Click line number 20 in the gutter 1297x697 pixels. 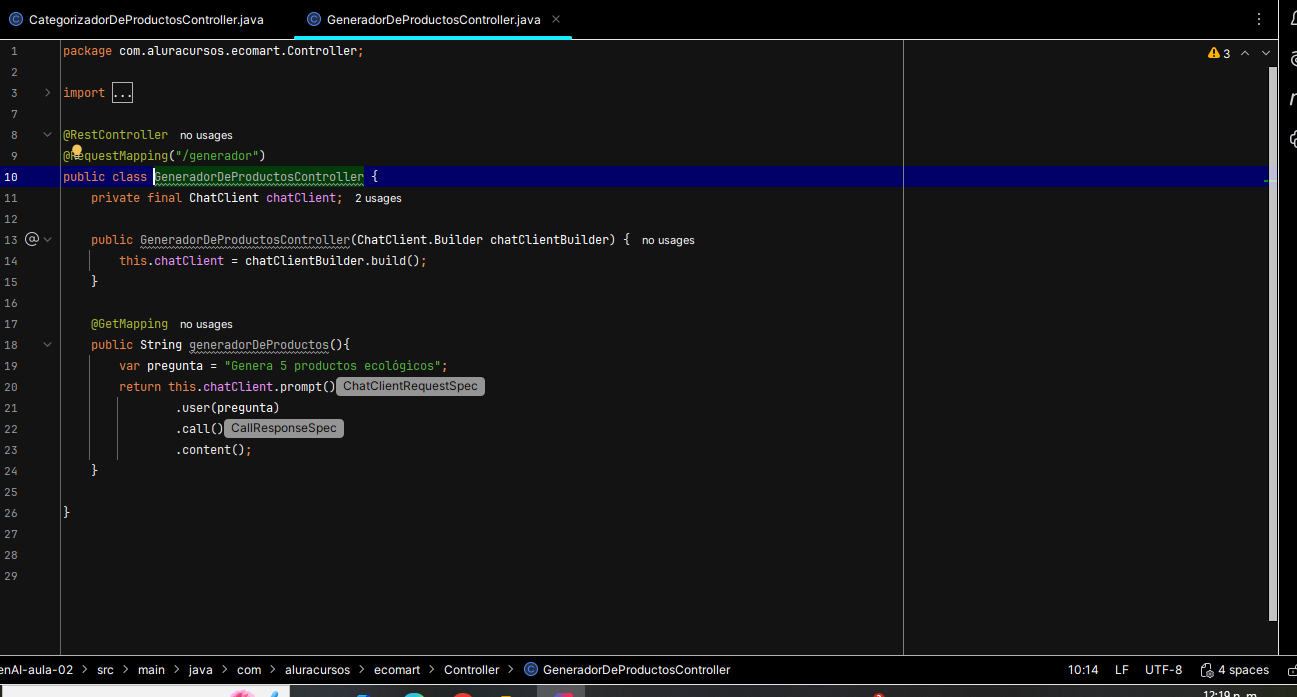[x=11, y=387]
